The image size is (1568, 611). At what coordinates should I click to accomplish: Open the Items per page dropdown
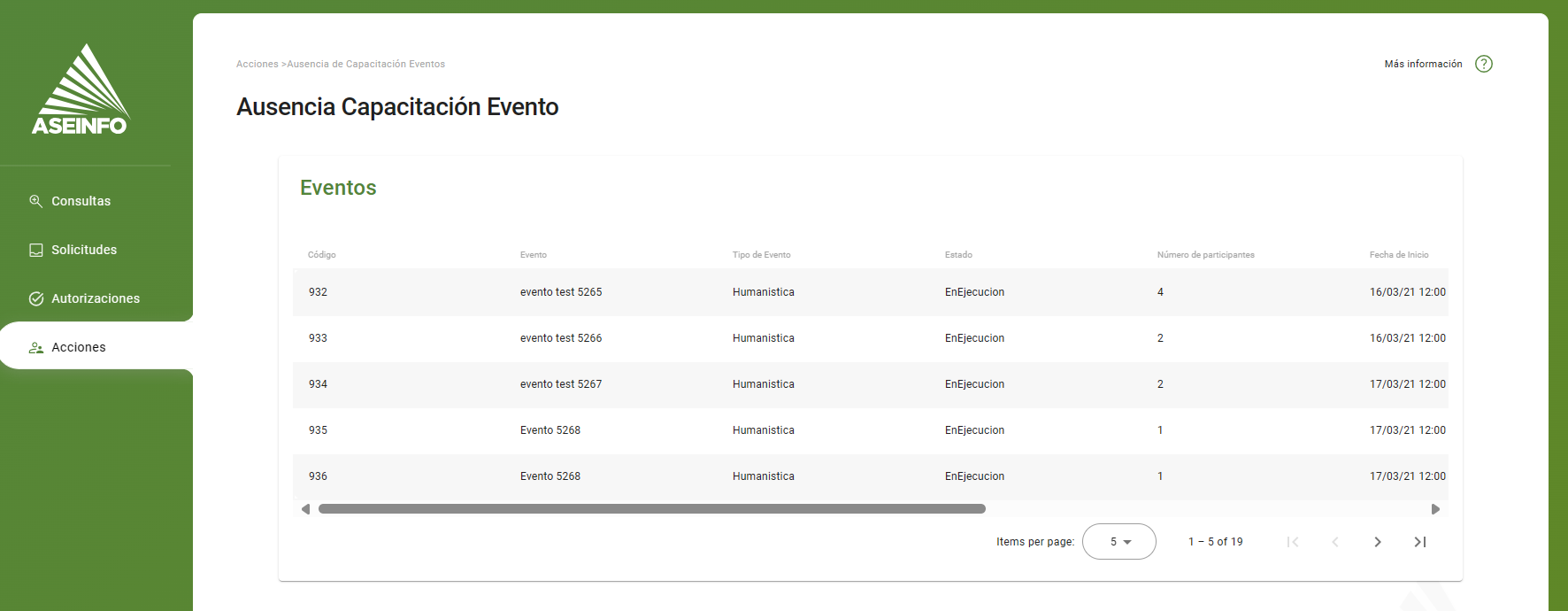(1118, 542)
